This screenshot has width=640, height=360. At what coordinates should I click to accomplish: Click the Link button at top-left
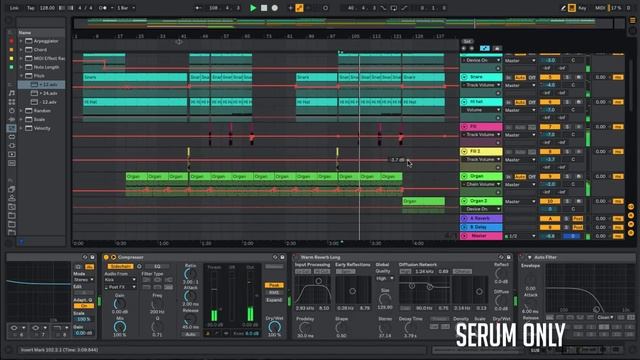14,8
